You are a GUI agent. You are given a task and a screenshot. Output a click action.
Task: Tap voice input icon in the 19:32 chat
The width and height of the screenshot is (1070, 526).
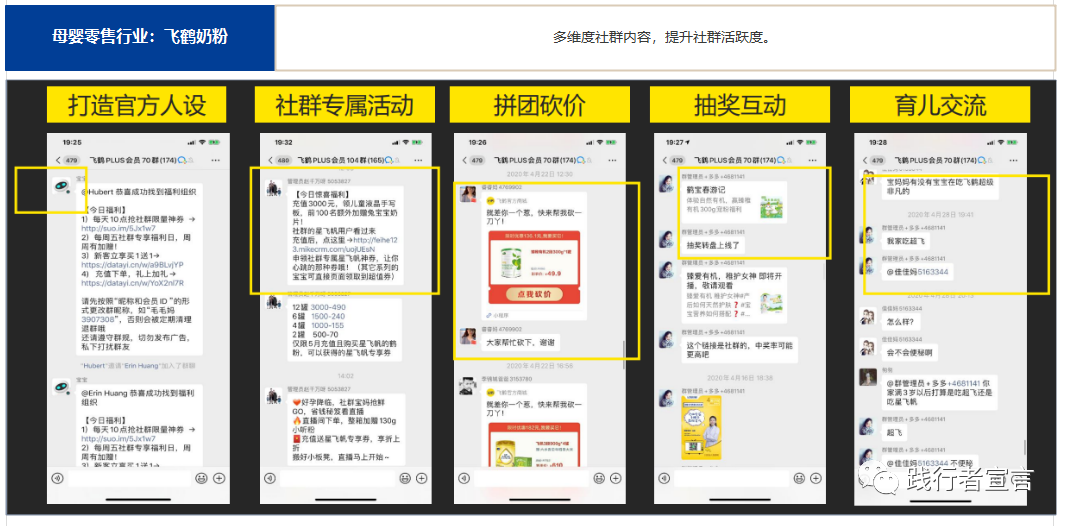point(270,478)
